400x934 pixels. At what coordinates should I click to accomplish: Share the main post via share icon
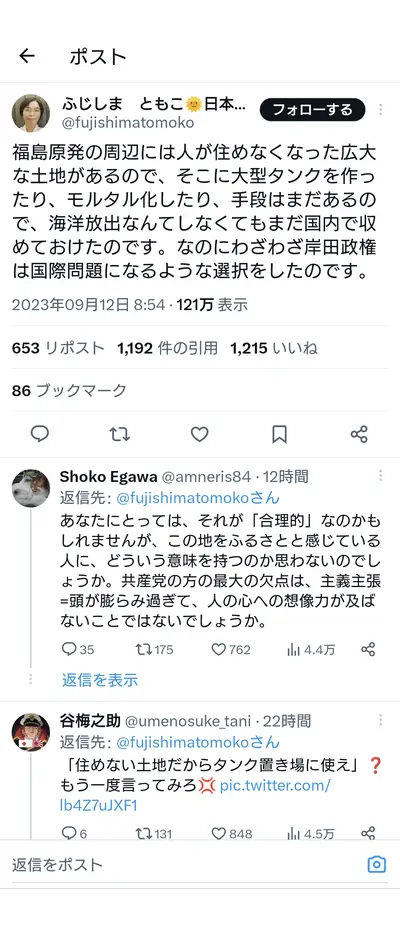click(x=359, y=434)
